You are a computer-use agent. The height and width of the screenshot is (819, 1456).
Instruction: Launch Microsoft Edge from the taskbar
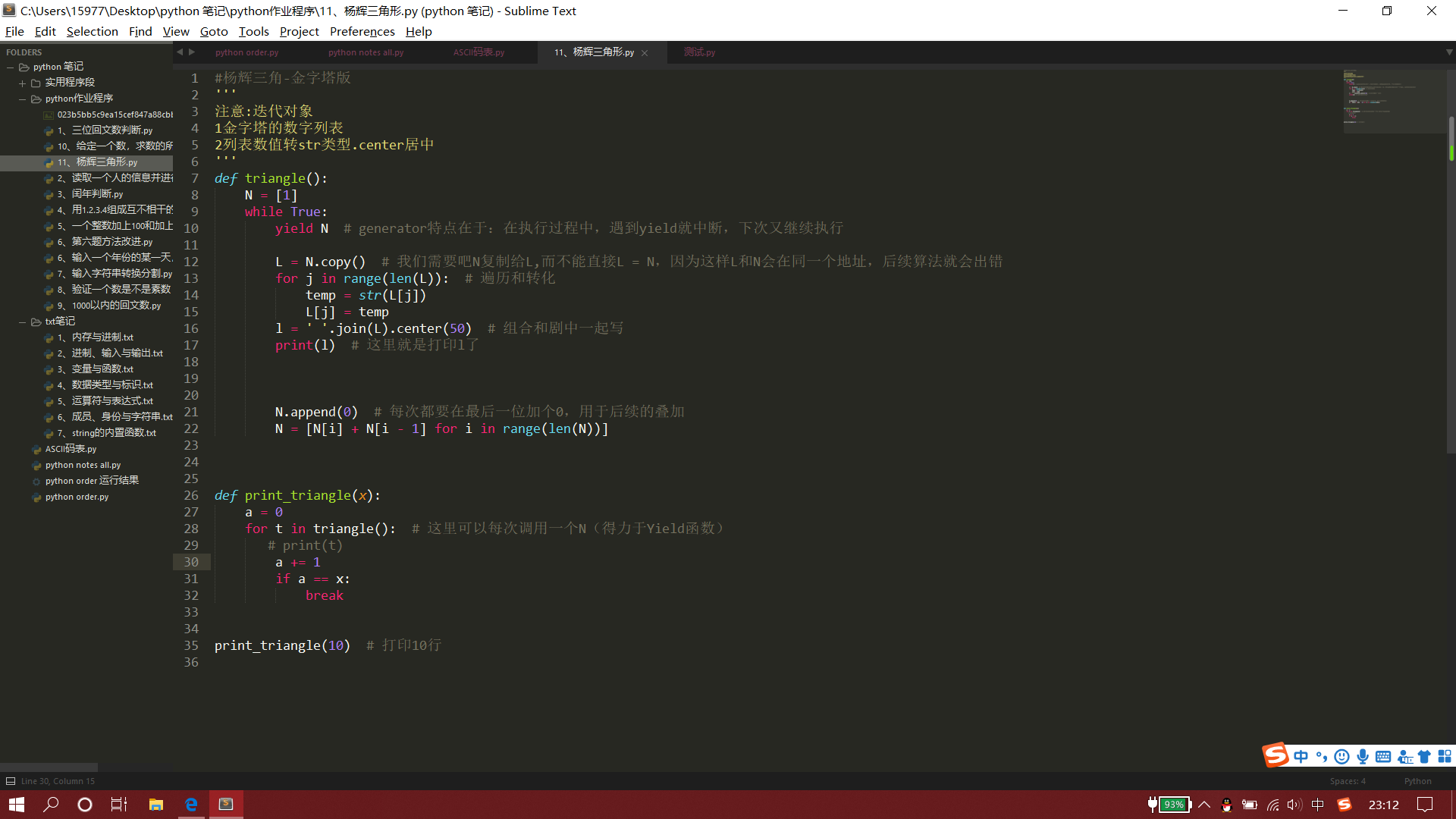(x=190, y=804)
